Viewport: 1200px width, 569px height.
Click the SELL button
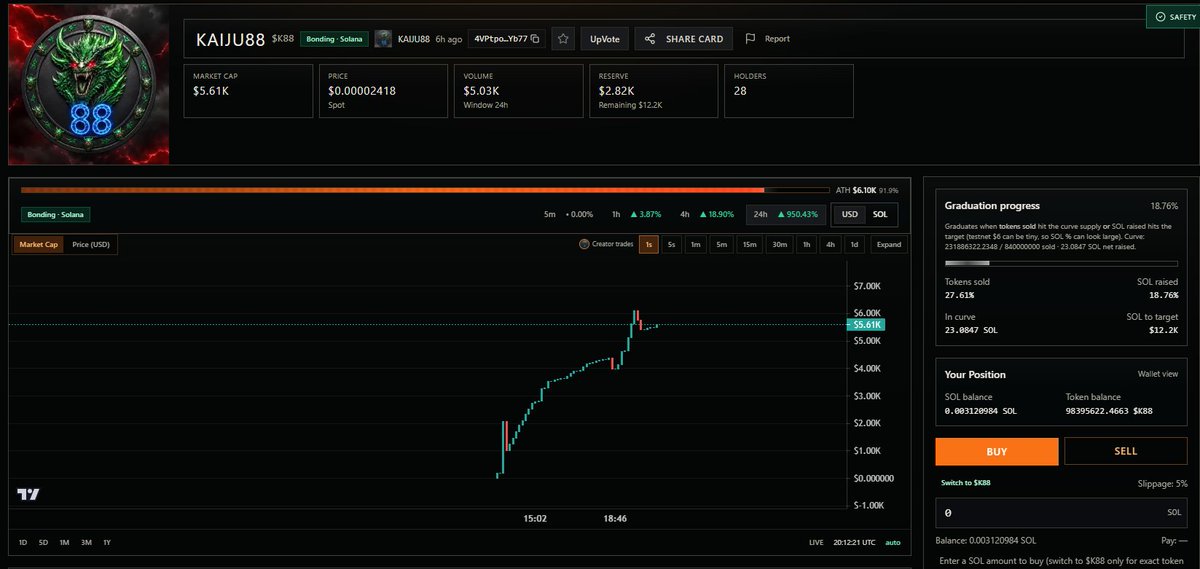[1126, 451]
